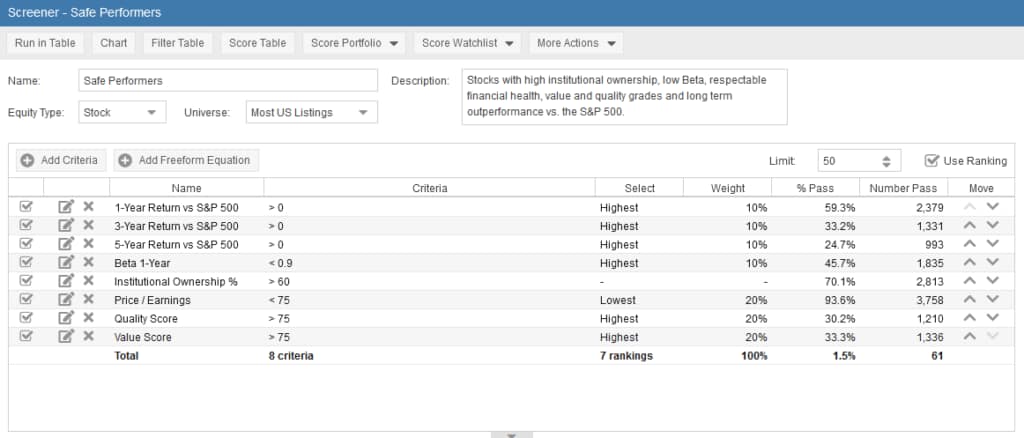Uncheck the Beta 1-Year criterion

26,262
